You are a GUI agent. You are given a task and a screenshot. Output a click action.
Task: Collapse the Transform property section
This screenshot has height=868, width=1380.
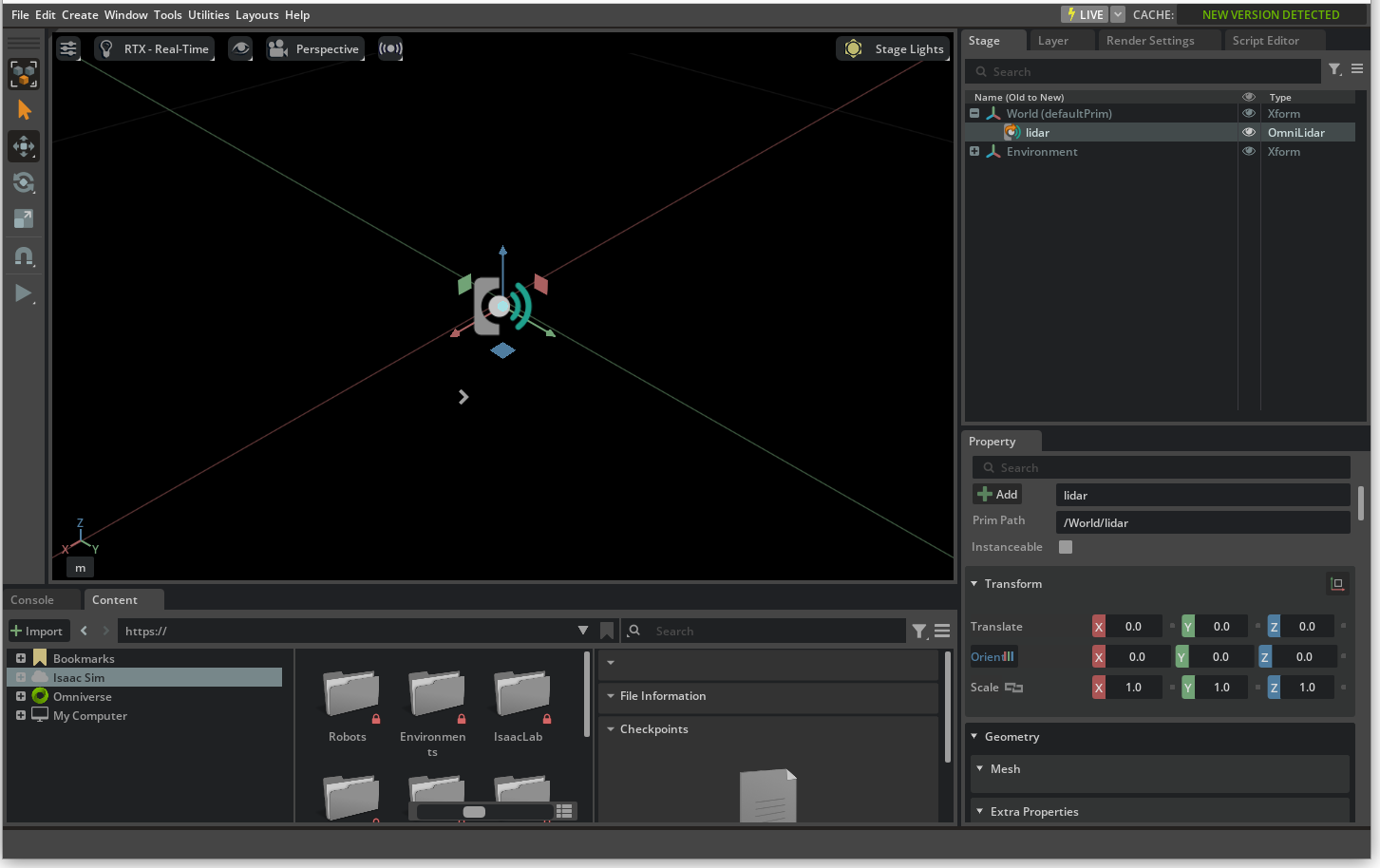coord(974,584)
